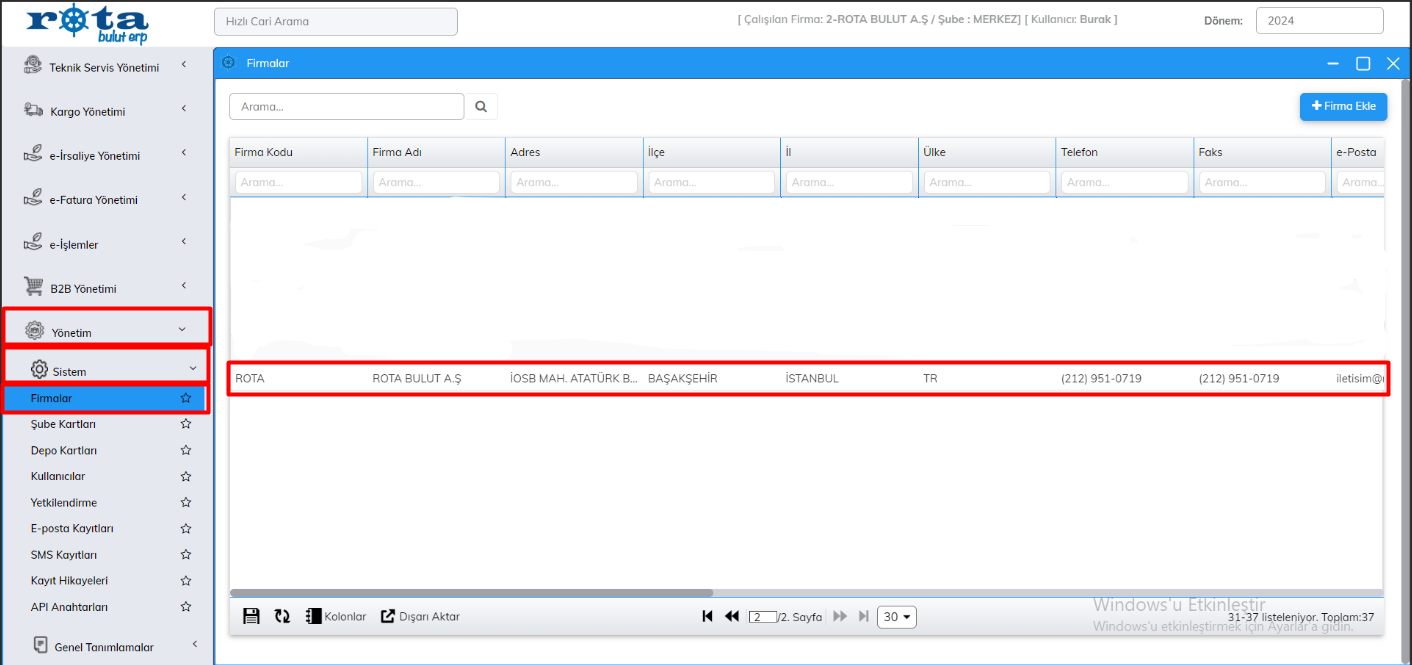The image size is (1412, 665).
Task: Expand the Genel Tanımlamalar section
Action: [x=105, y=646]
